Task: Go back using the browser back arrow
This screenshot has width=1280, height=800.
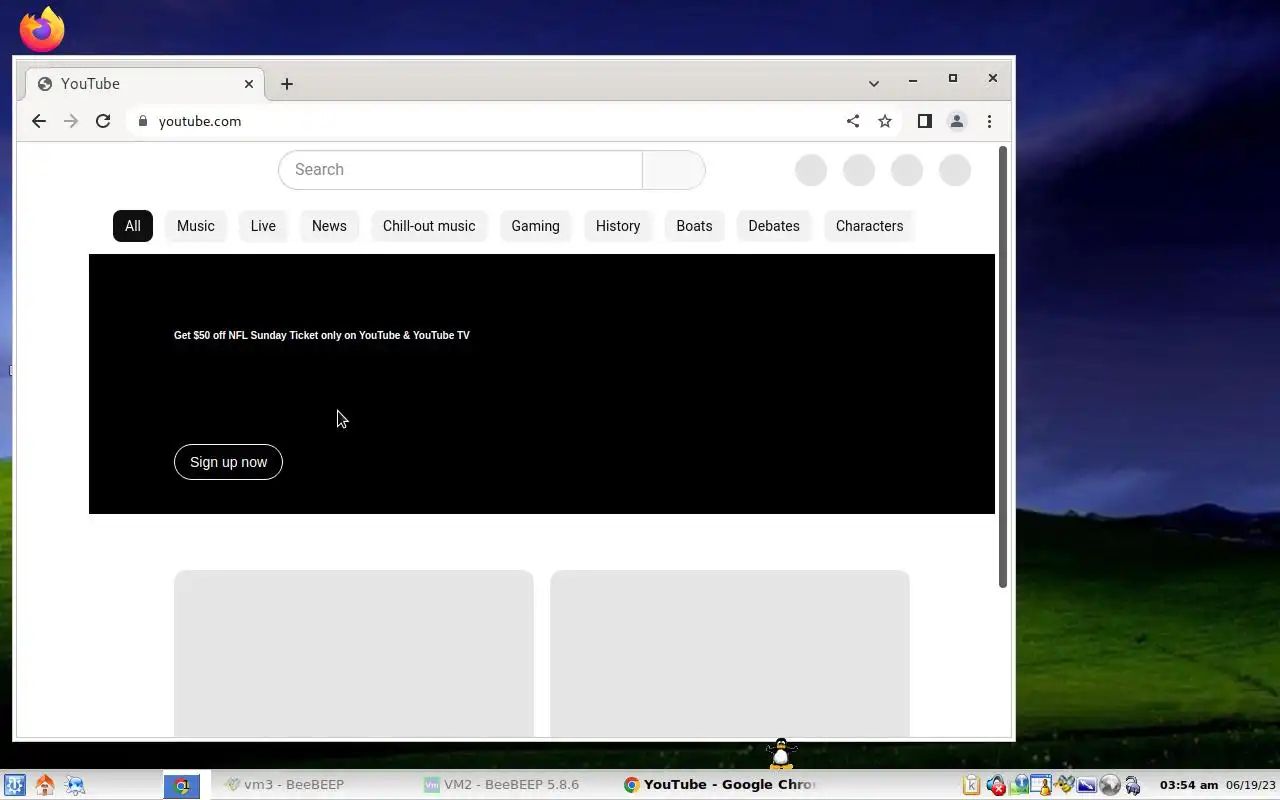Action: pos(39,121)
